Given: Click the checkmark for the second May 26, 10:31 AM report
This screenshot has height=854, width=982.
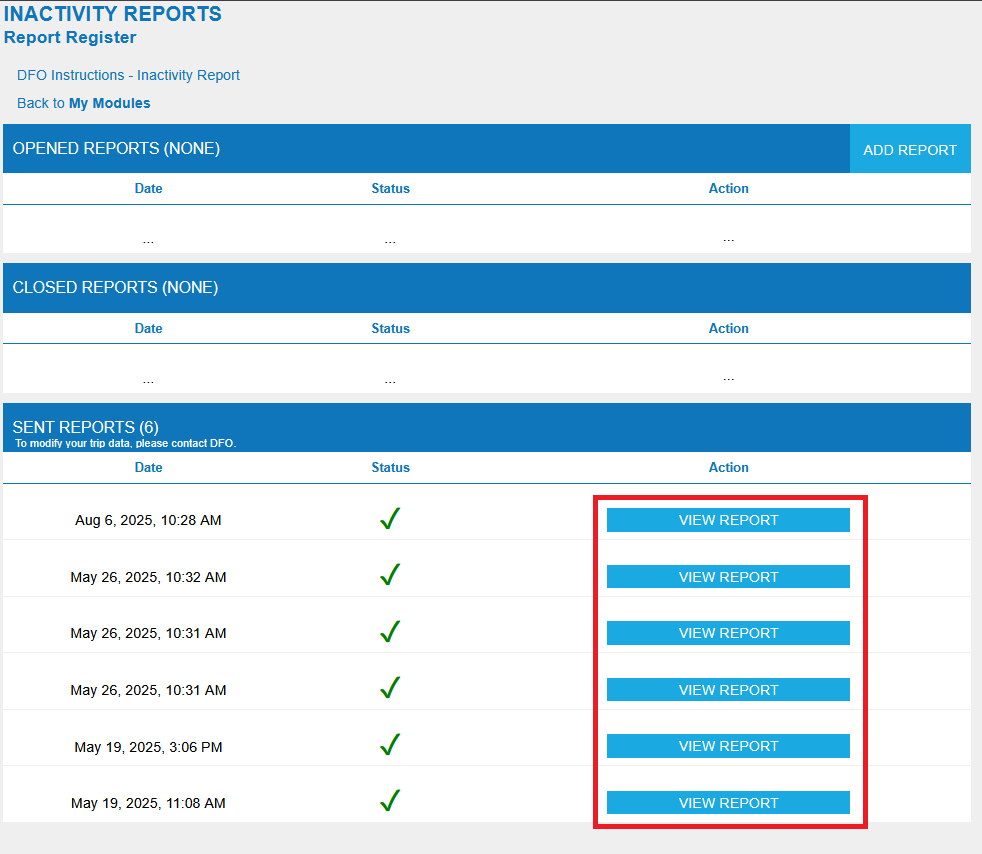Looking at the screenshot, I should (x=389, y=688).
